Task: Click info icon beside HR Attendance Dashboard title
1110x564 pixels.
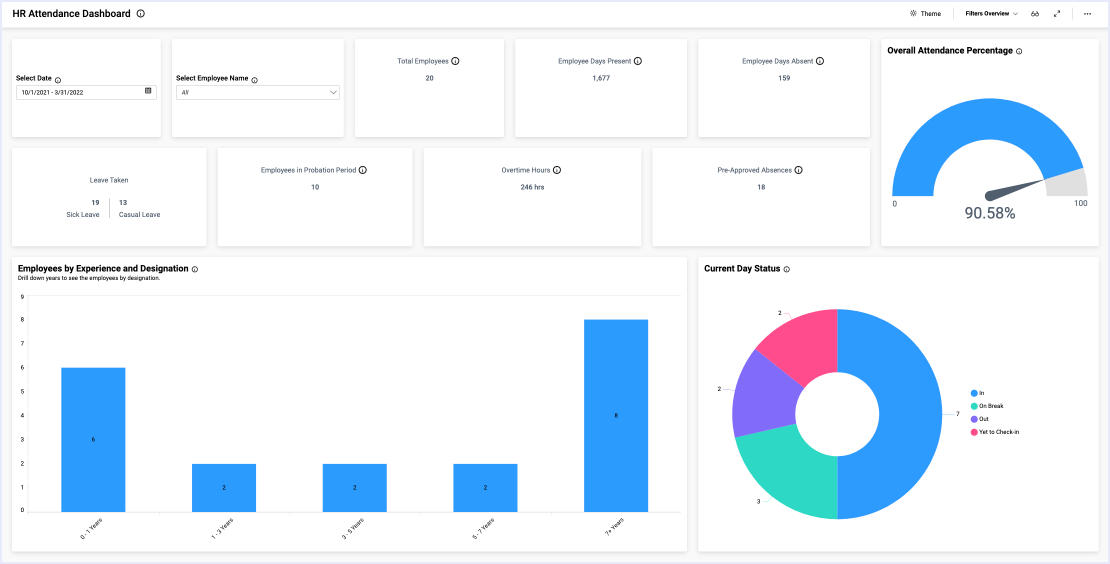Action: tap(140, 14)
